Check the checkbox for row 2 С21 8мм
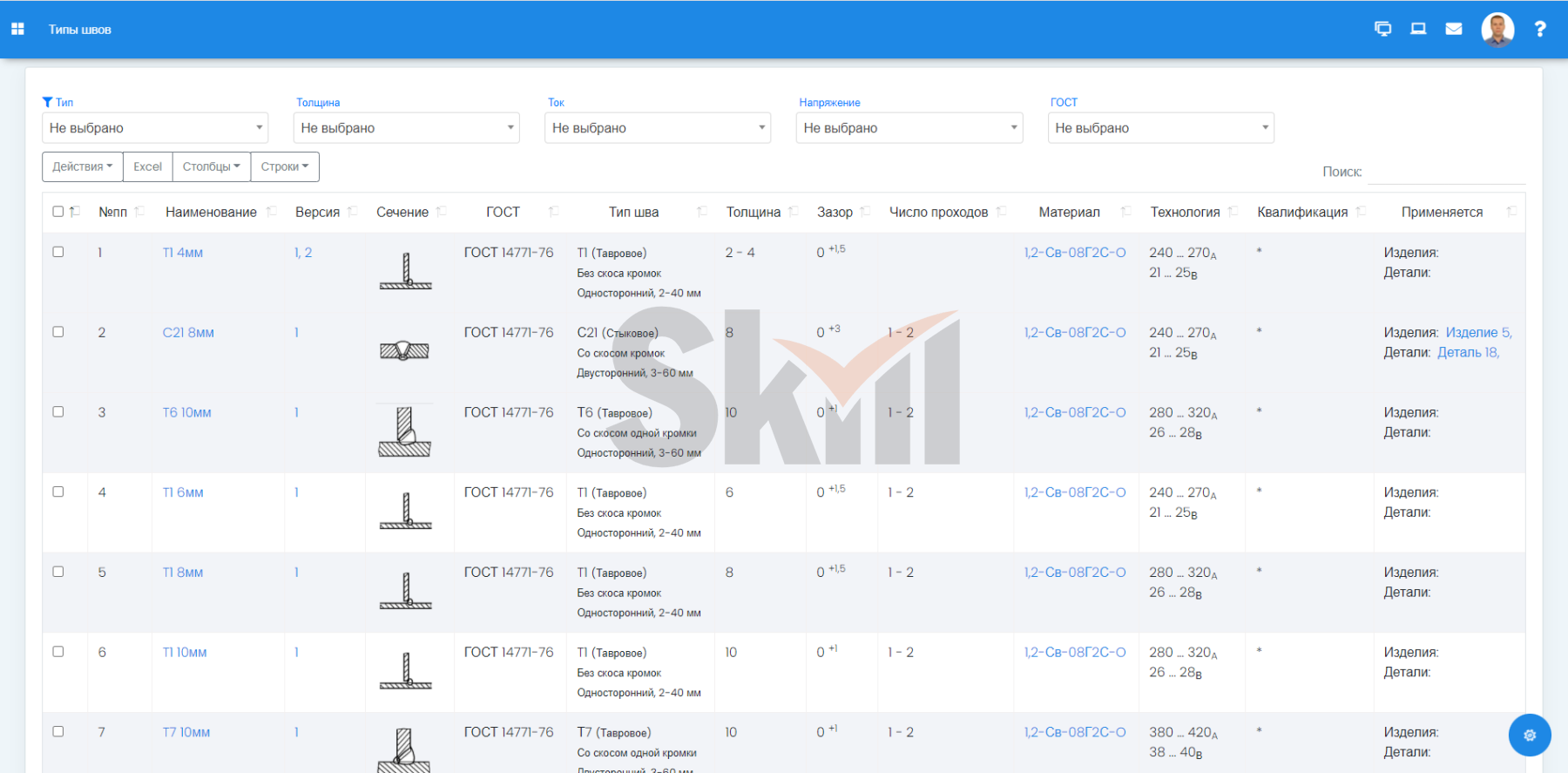Image resolution: width=1568 pixels, height=773 pixels. (x=58, y=332)
